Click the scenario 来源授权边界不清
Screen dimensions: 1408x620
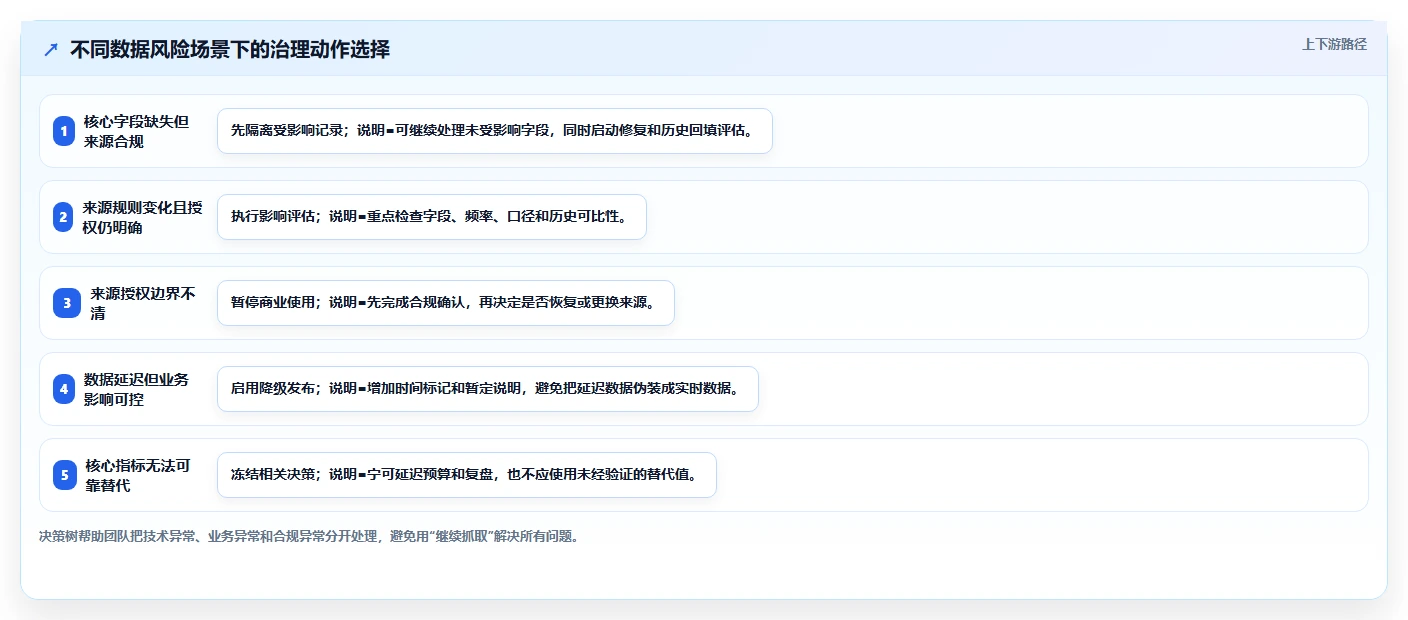pyautogui.click(x=143, y=303)
